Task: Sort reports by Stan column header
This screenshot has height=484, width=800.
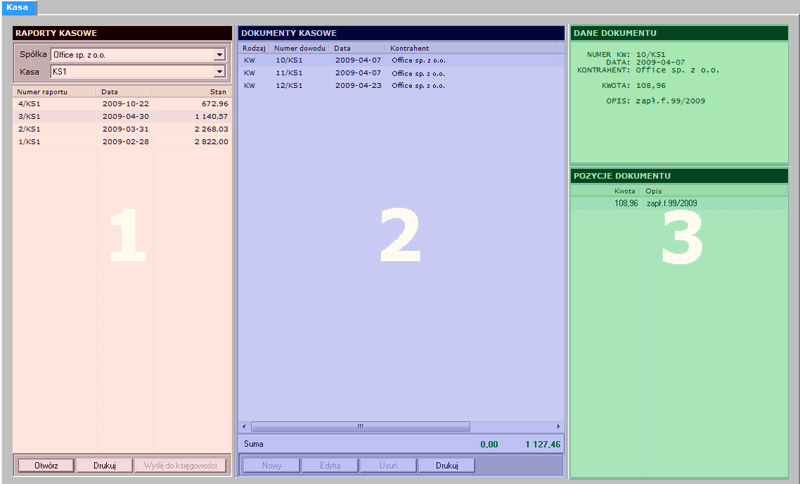Action: click(191, 92)
